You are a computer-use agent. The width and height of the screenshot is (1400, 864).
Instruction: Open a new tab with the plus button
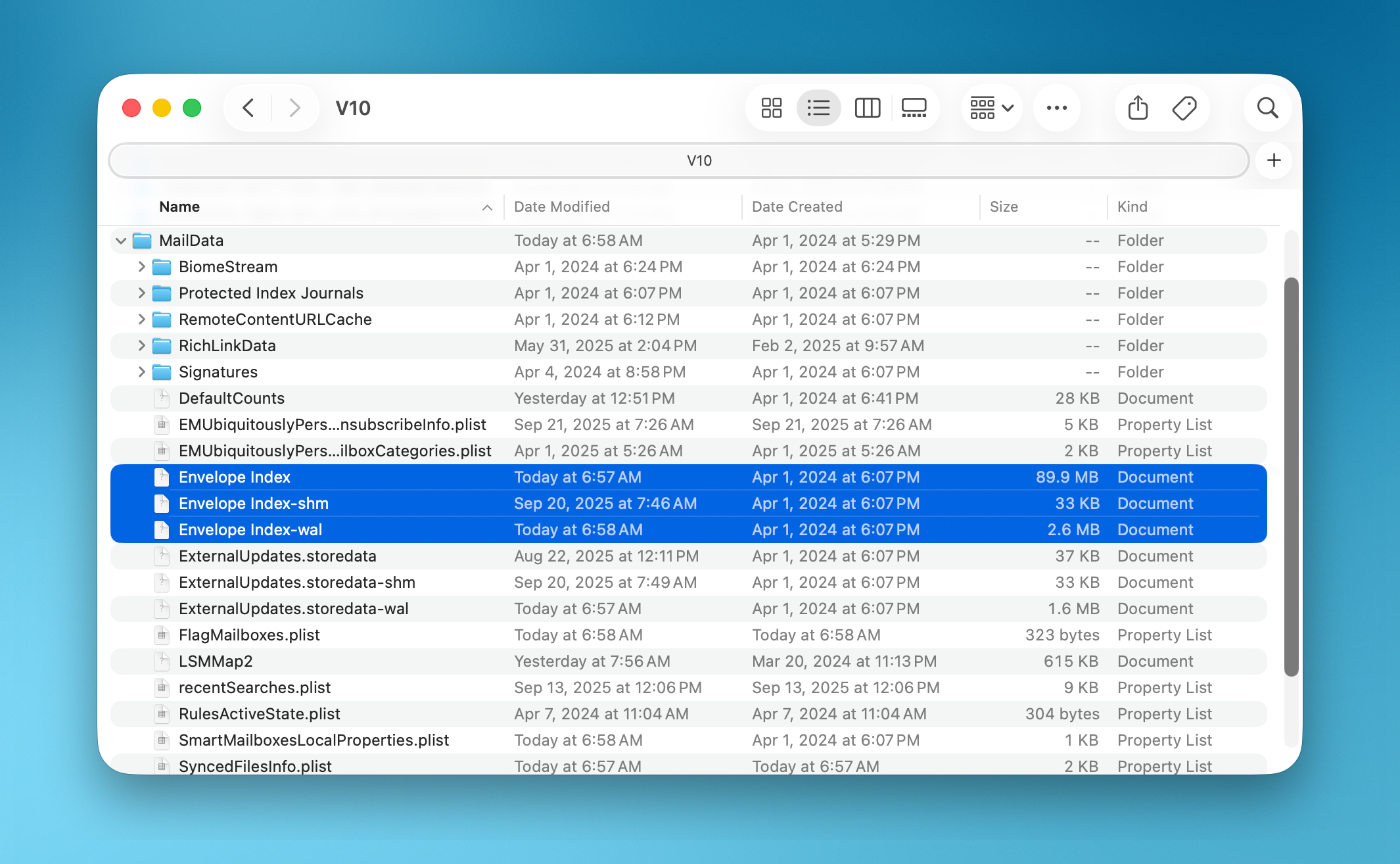1273,160
